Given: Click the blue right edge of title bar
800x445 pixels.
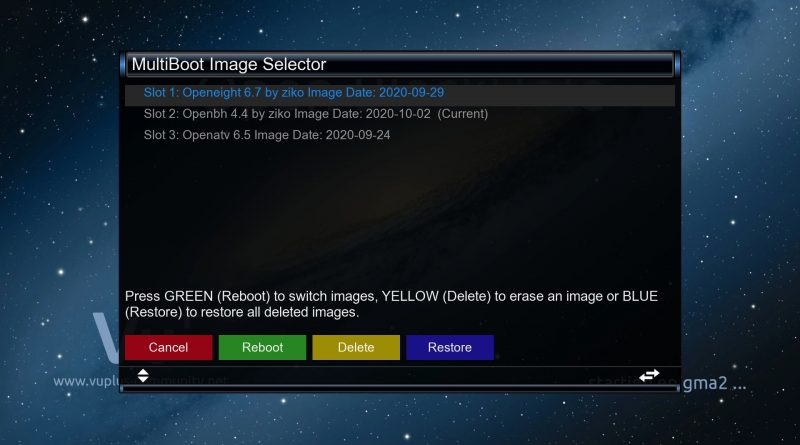Looking at the screenshot, I should click(x=677, y=64).
